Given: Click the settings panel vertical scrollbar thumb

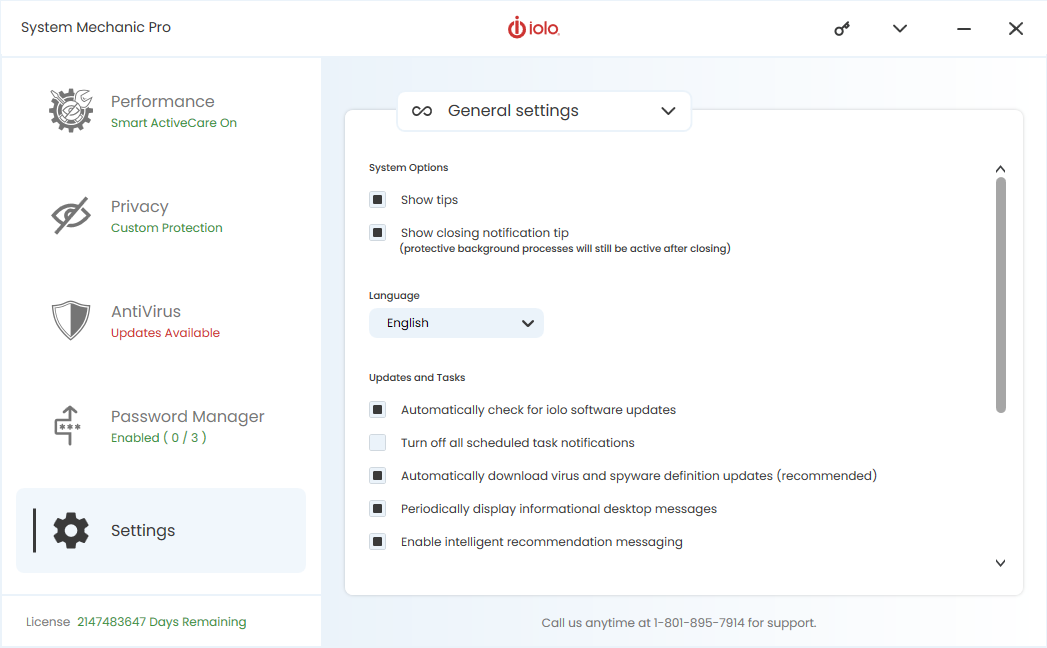Looking at the screenshot, I should tap(1000, 295).
